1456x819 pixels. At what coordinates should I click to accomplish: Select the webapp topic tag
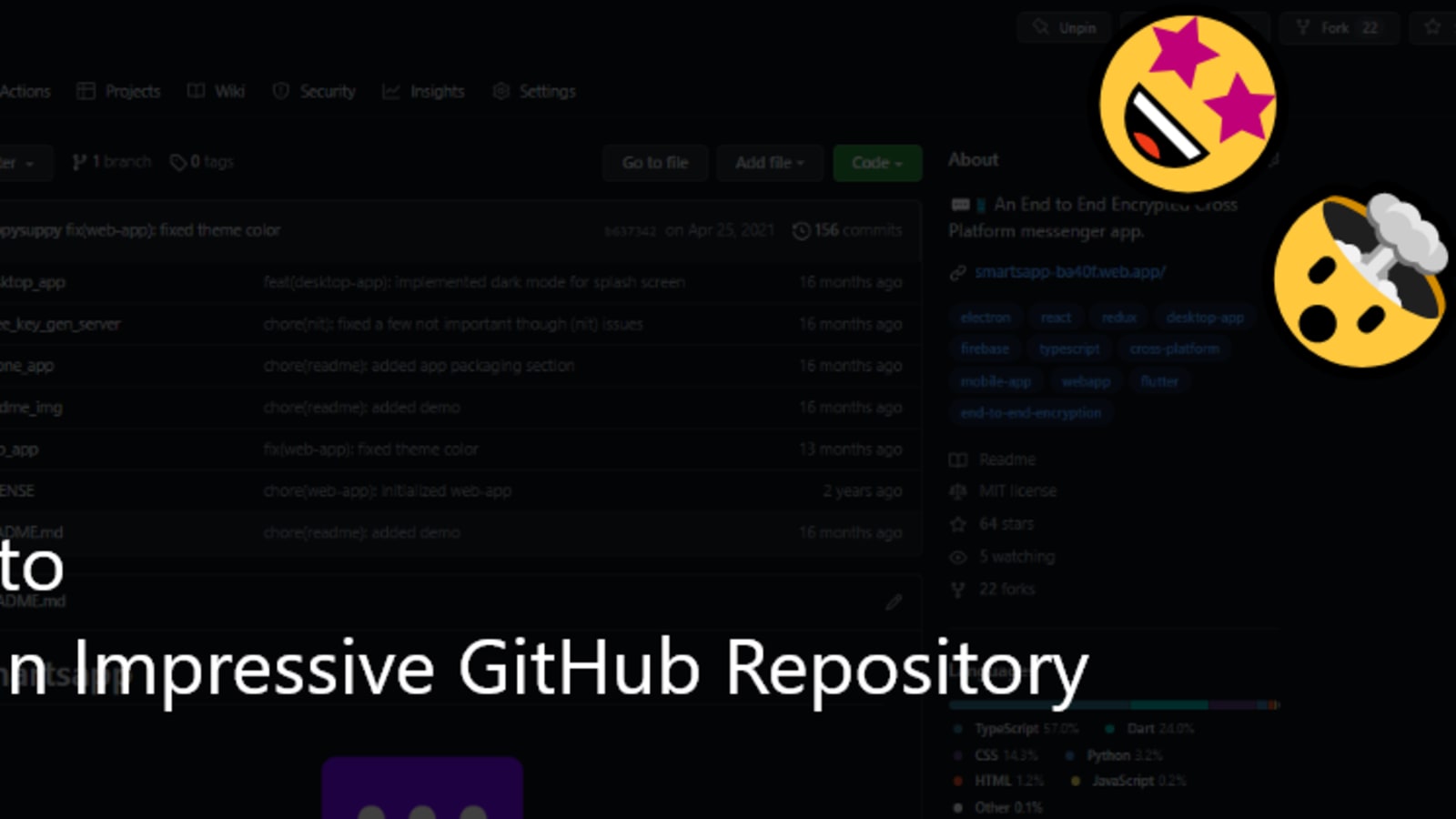[x=1086, y=381]
